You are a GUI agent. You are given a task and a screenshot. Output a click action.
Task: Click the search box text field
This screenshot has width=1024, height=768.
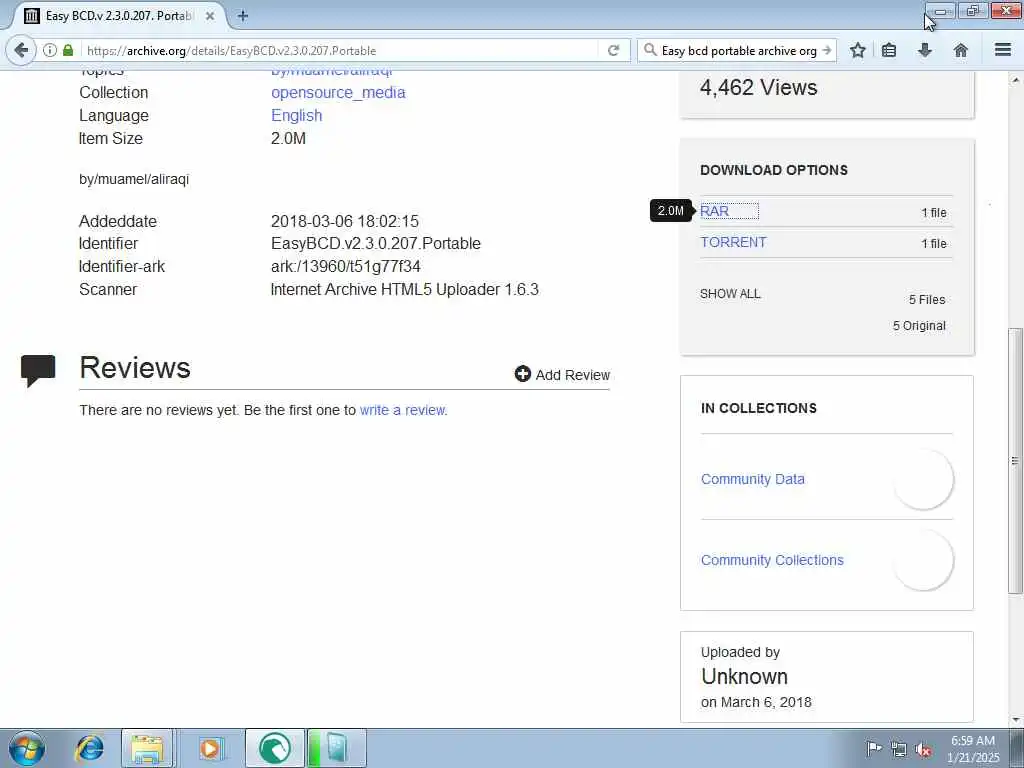739,50
